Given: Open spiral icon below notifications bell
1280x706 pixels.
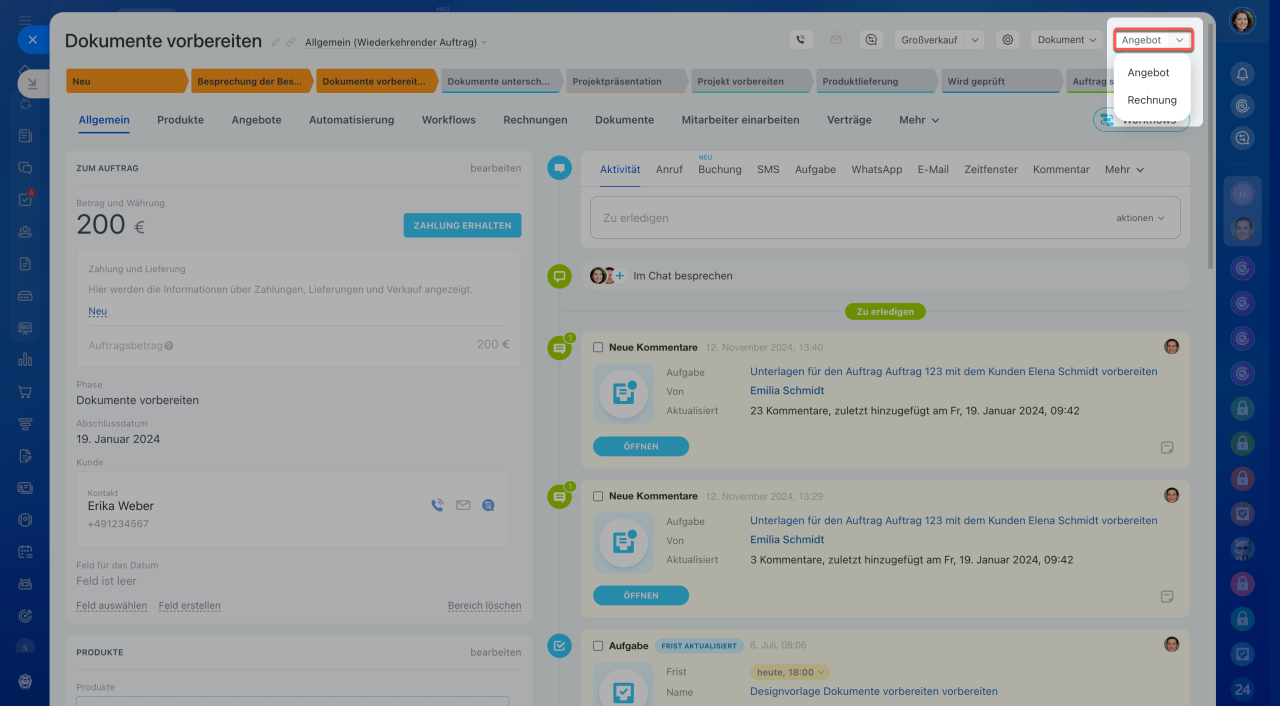Looking at the screenshot, I should pyautogui.click(x=1242, y=106).
